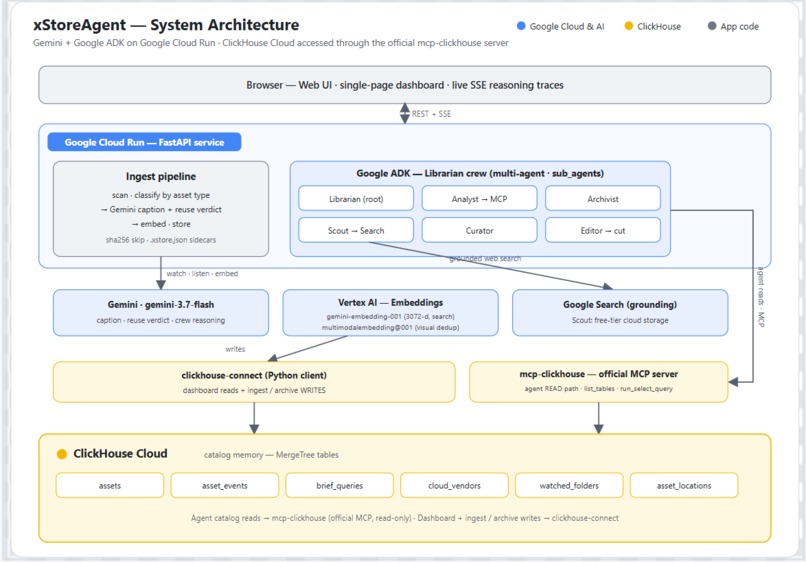Click the Archivist agent box
The height and width of the screenshot is (562, 806).
pos(602,198)
